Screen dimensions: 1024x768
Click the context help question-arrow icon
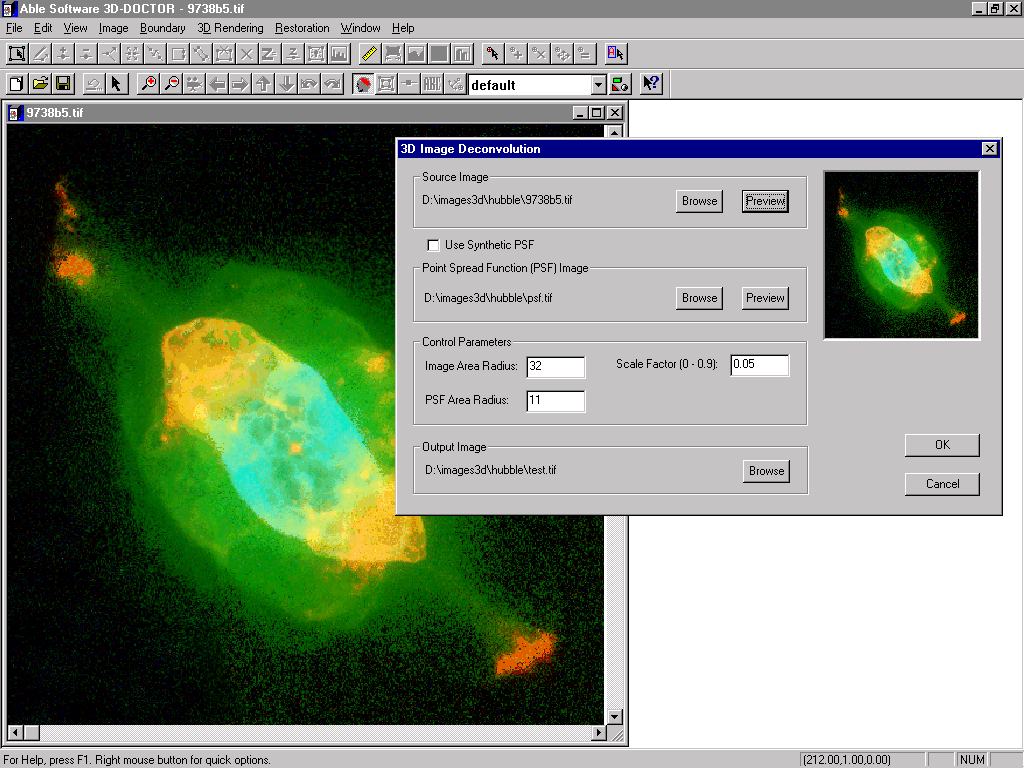(651, 84)
